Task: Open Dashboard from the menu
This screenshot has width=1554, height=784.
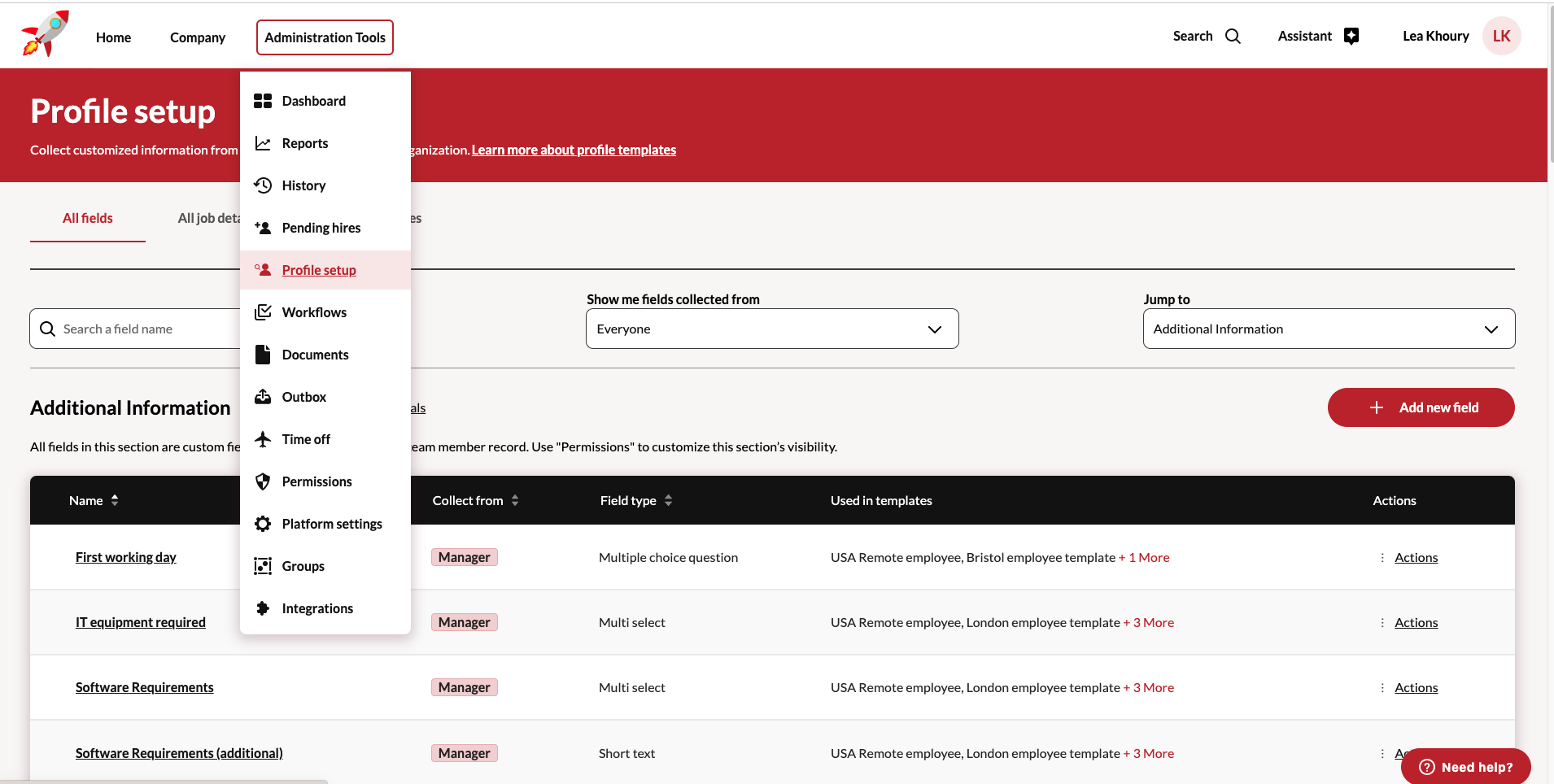Action: tap(313, 101)
